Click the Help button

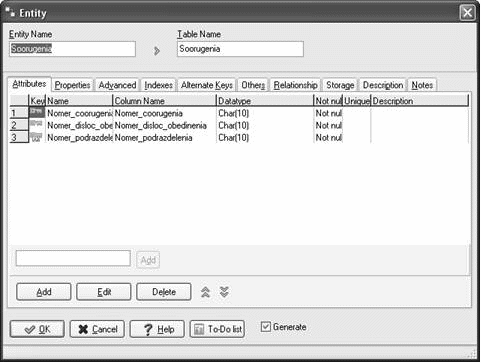157,329
